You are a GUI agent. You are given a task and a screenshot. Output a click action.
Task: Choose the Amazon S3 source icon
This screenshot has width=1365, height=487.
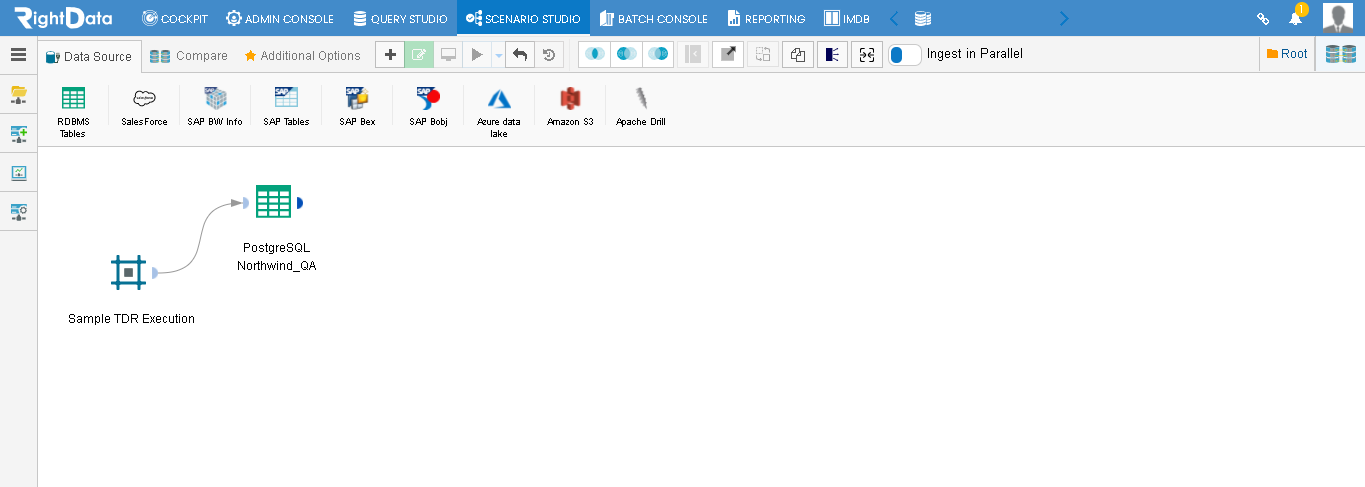click(x=570, y=98)
